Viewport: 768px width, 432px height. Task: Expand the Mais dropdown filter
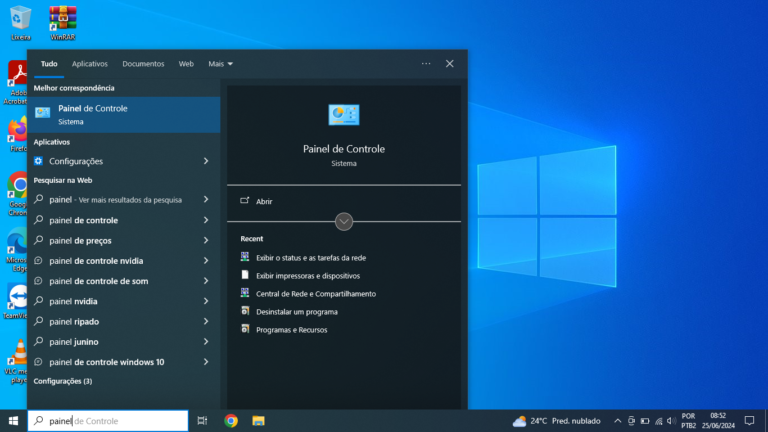tap(220, 64)
